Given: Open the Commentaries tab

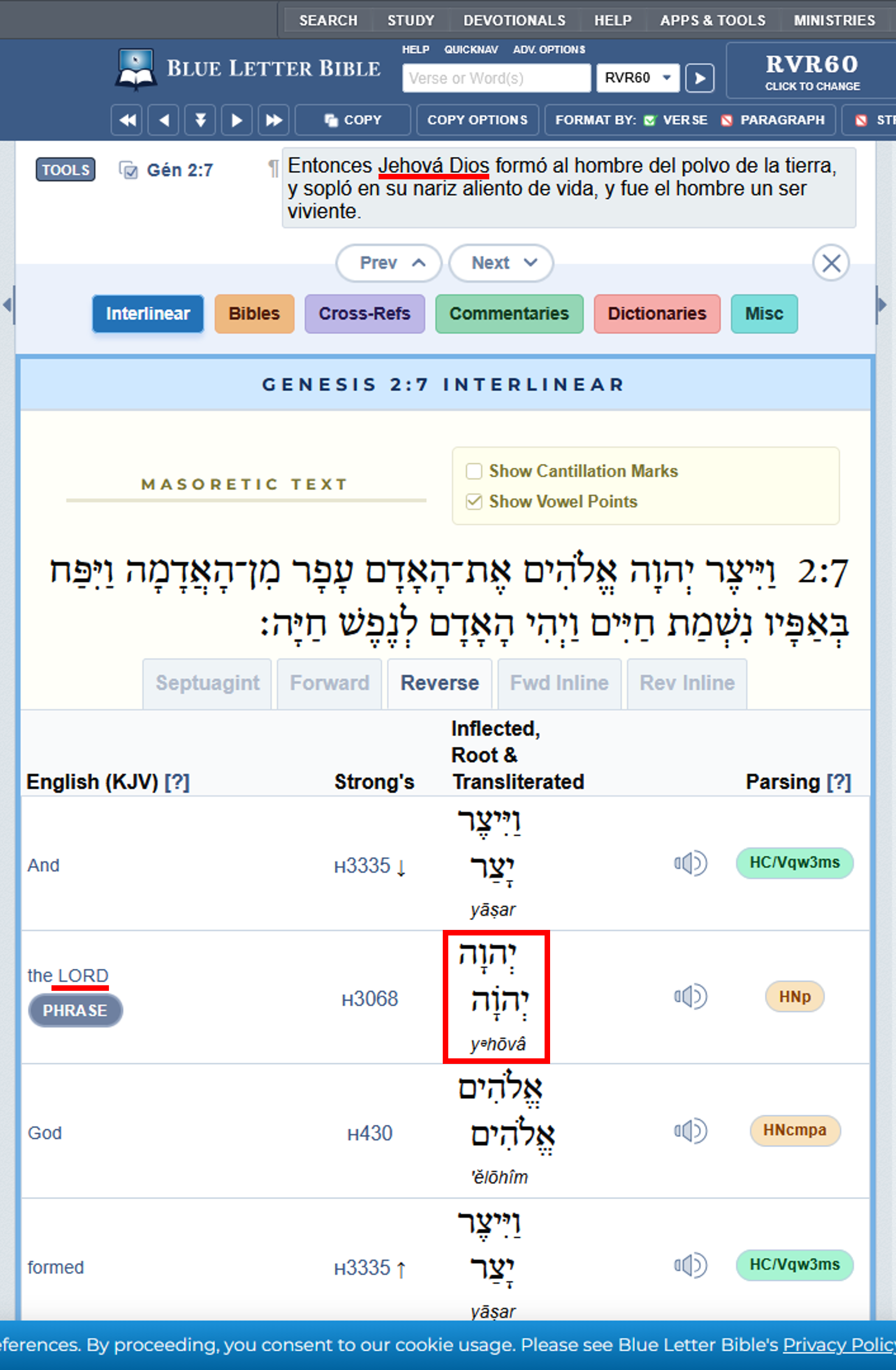Looking at the screenshot, I should pyautogui.click(x=509, y=314).
